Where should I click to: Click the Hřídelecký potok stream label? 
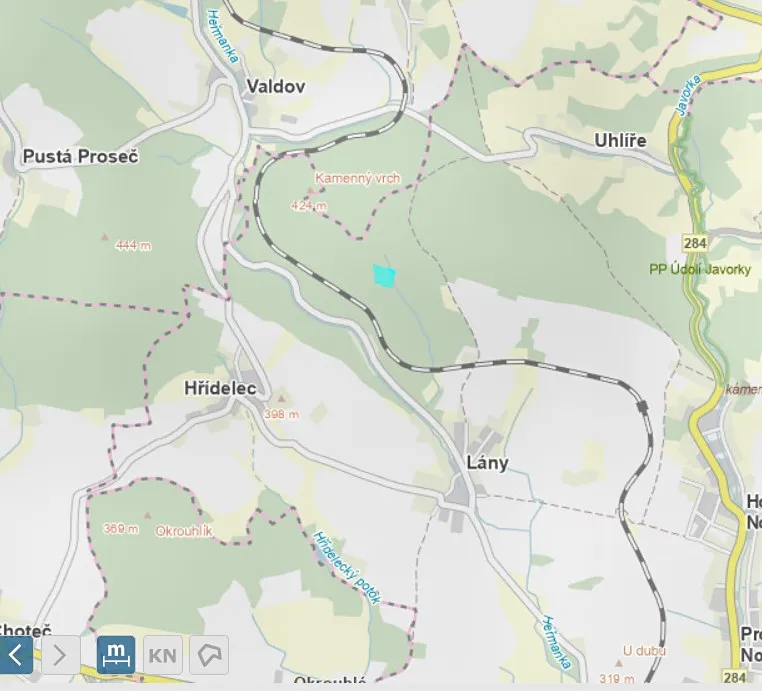346,568
